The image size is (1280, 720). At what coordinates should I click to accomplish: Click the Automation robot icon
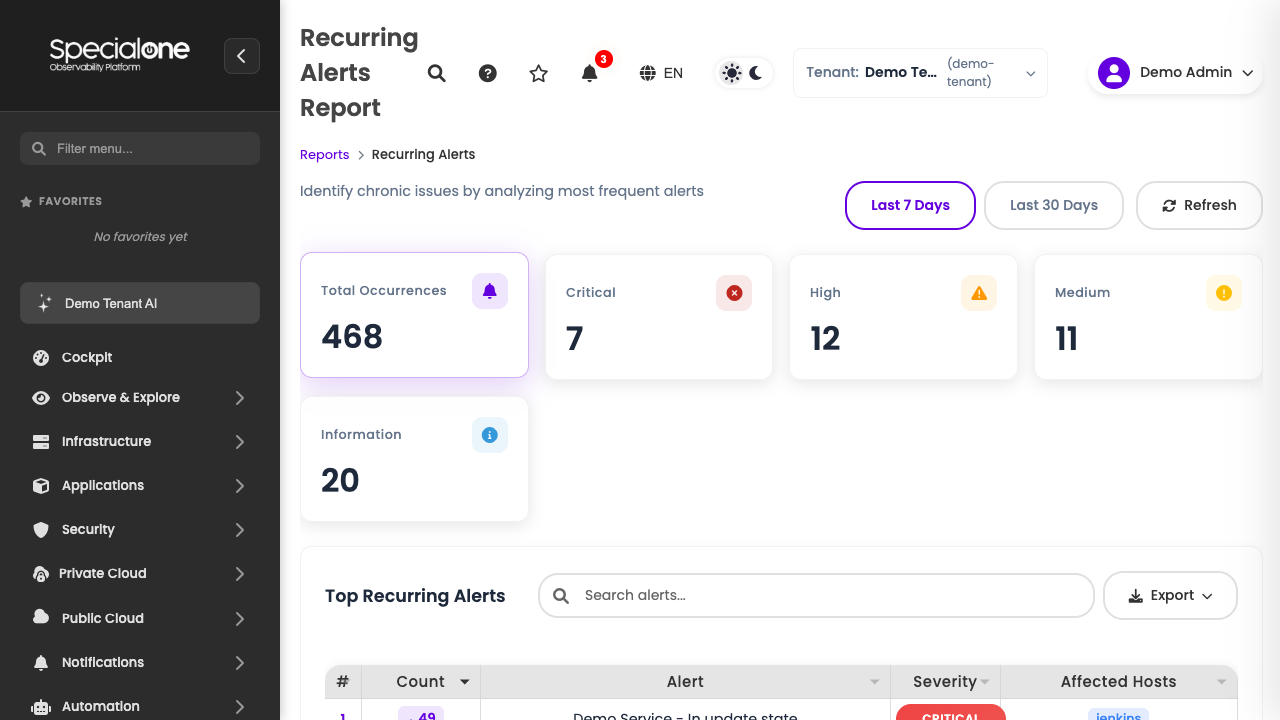[x=41, y=707]
